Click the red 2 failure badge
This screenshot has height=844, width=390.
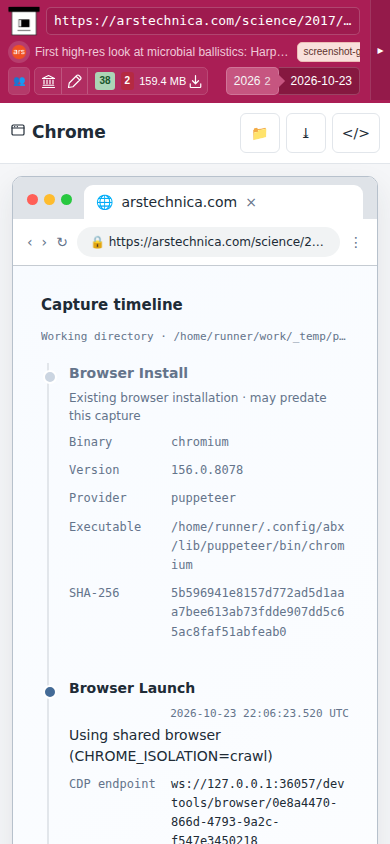127,81
